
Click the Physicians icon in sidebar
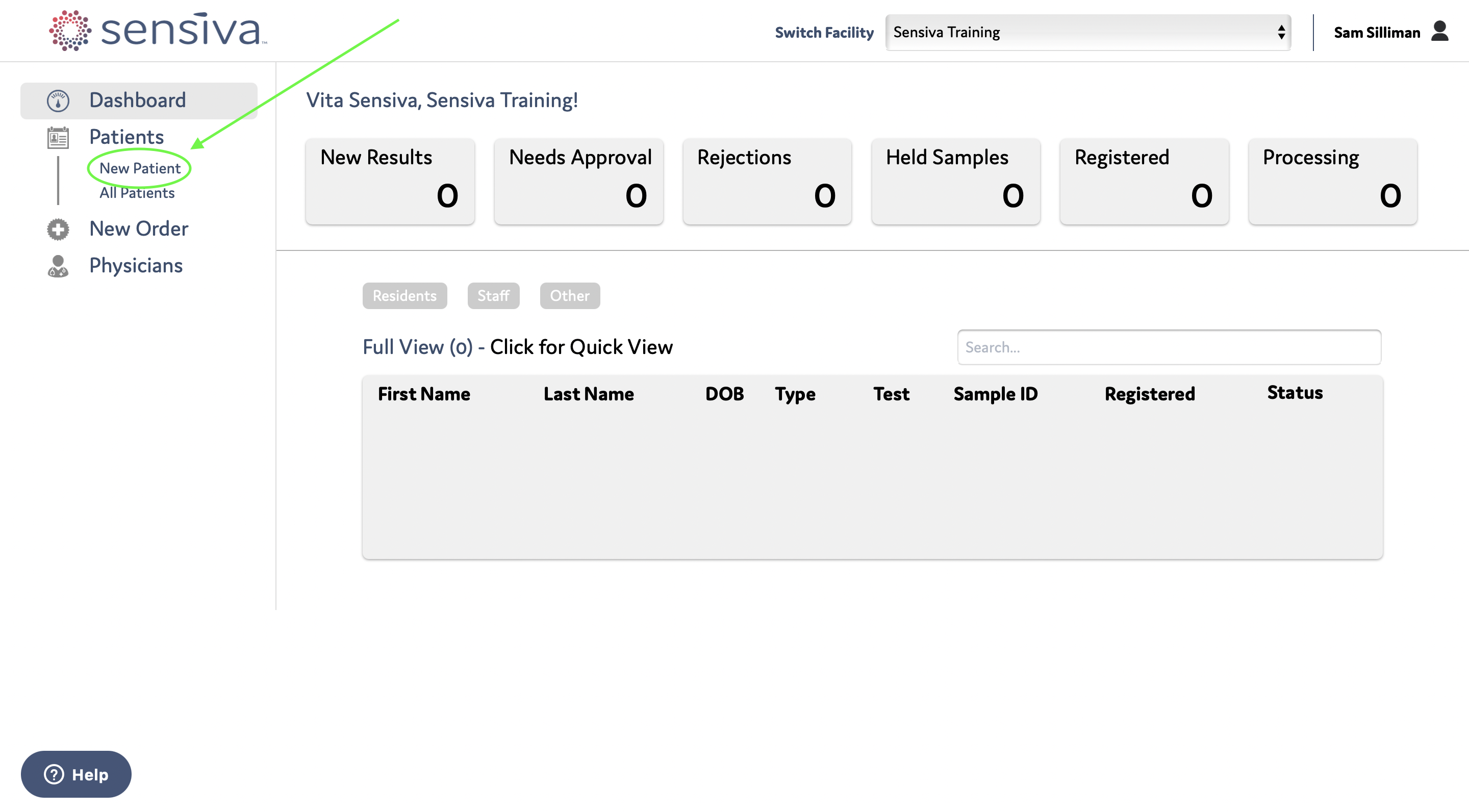[x=58, y=265]
